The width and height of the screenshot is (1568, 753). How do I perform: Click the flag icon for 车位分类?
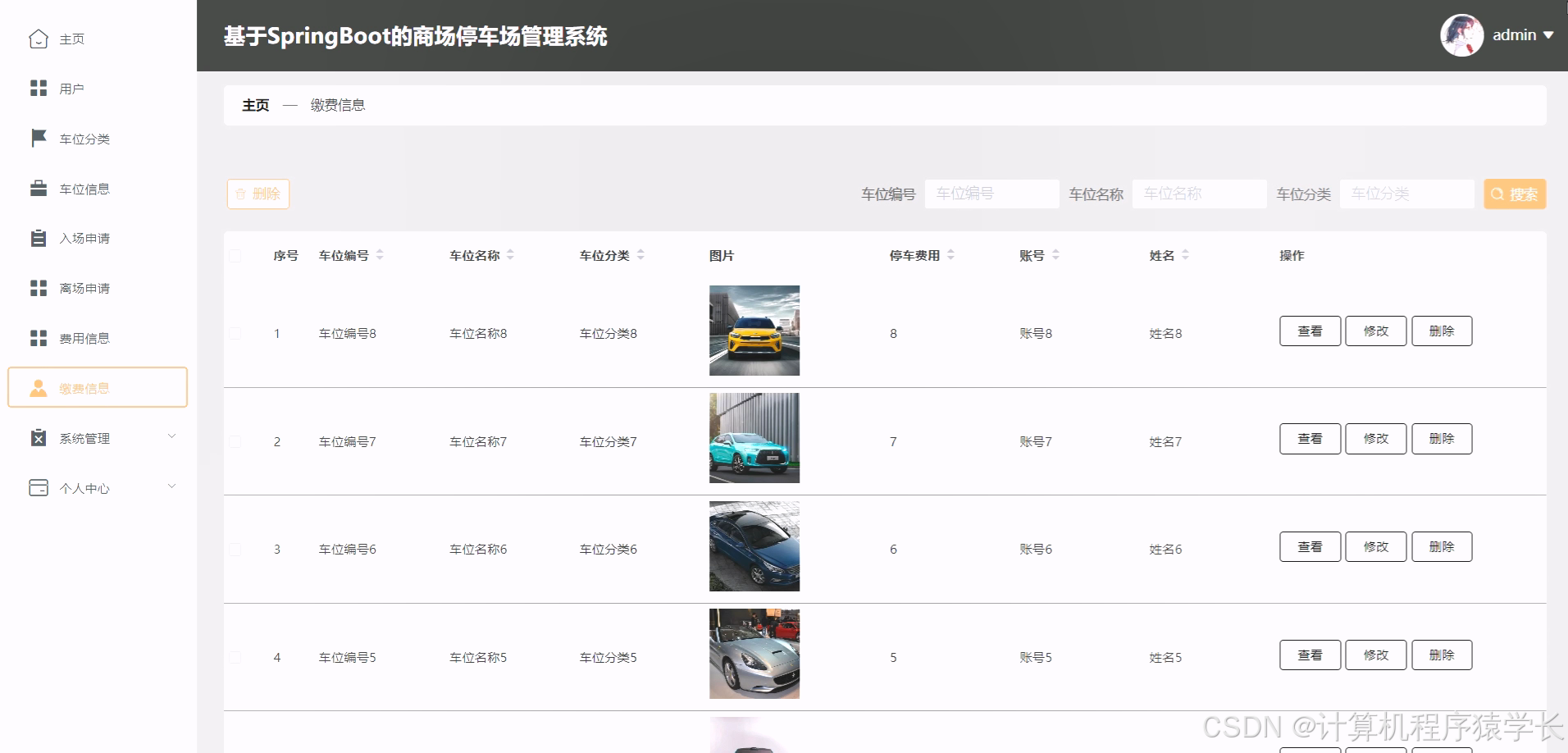(x=39, y=138)
